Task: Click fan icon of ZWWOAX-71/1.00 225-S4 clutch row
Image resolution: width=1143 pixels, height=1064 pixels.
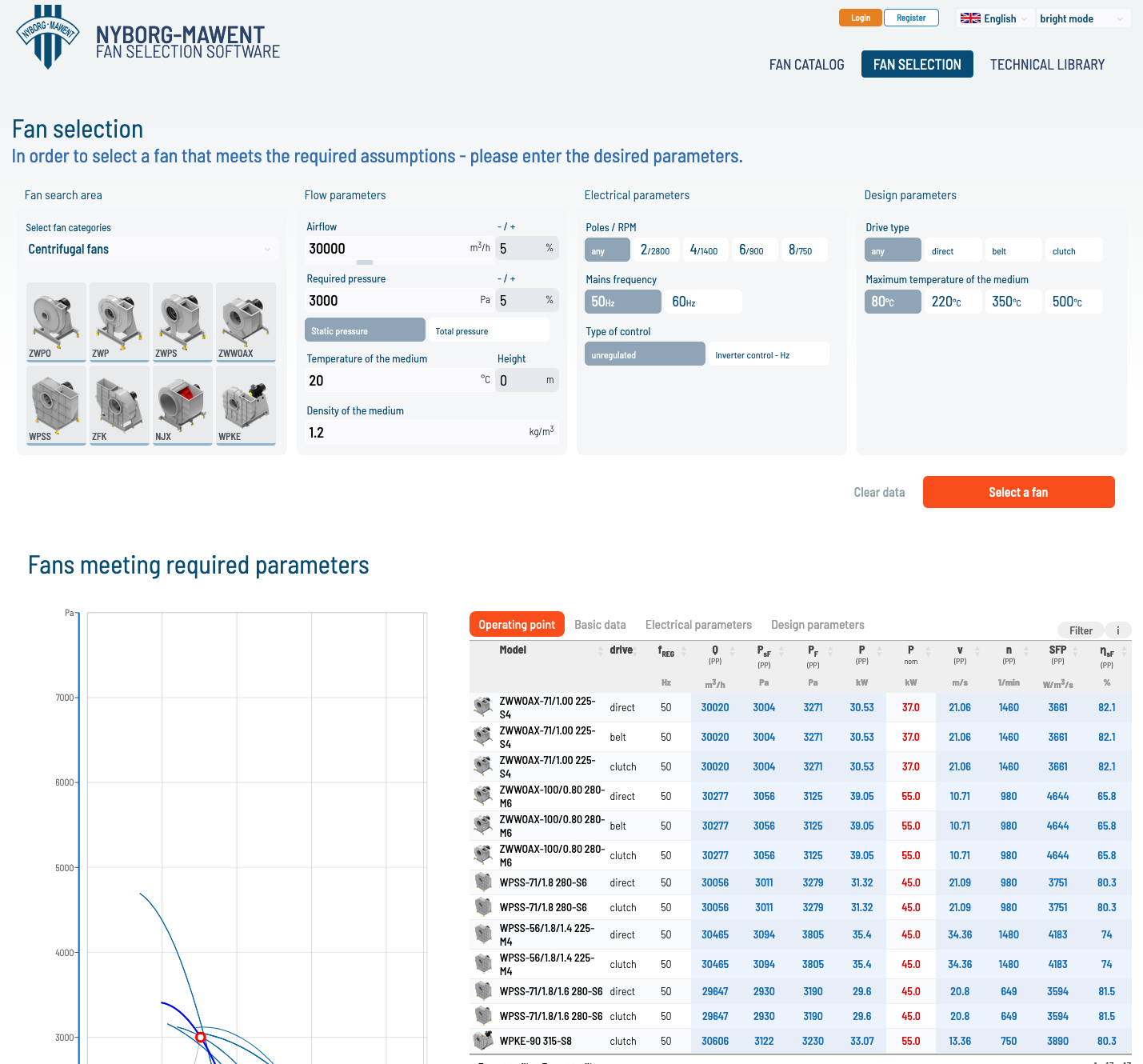Action: (x=482, y=766)
